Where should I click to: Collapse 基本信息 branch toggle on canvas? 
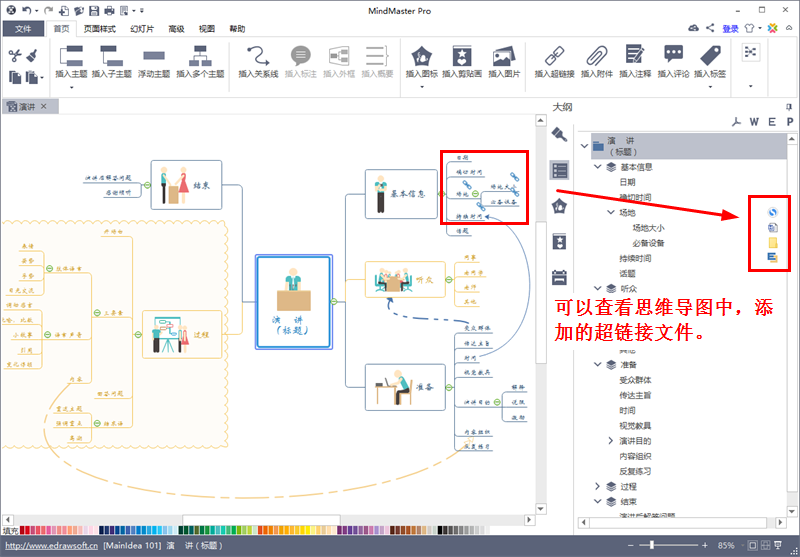441,194
